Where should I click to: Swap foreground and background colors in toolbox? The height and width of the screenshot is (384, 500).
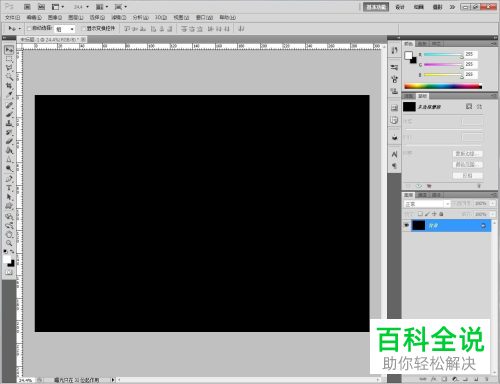(12, 252)
